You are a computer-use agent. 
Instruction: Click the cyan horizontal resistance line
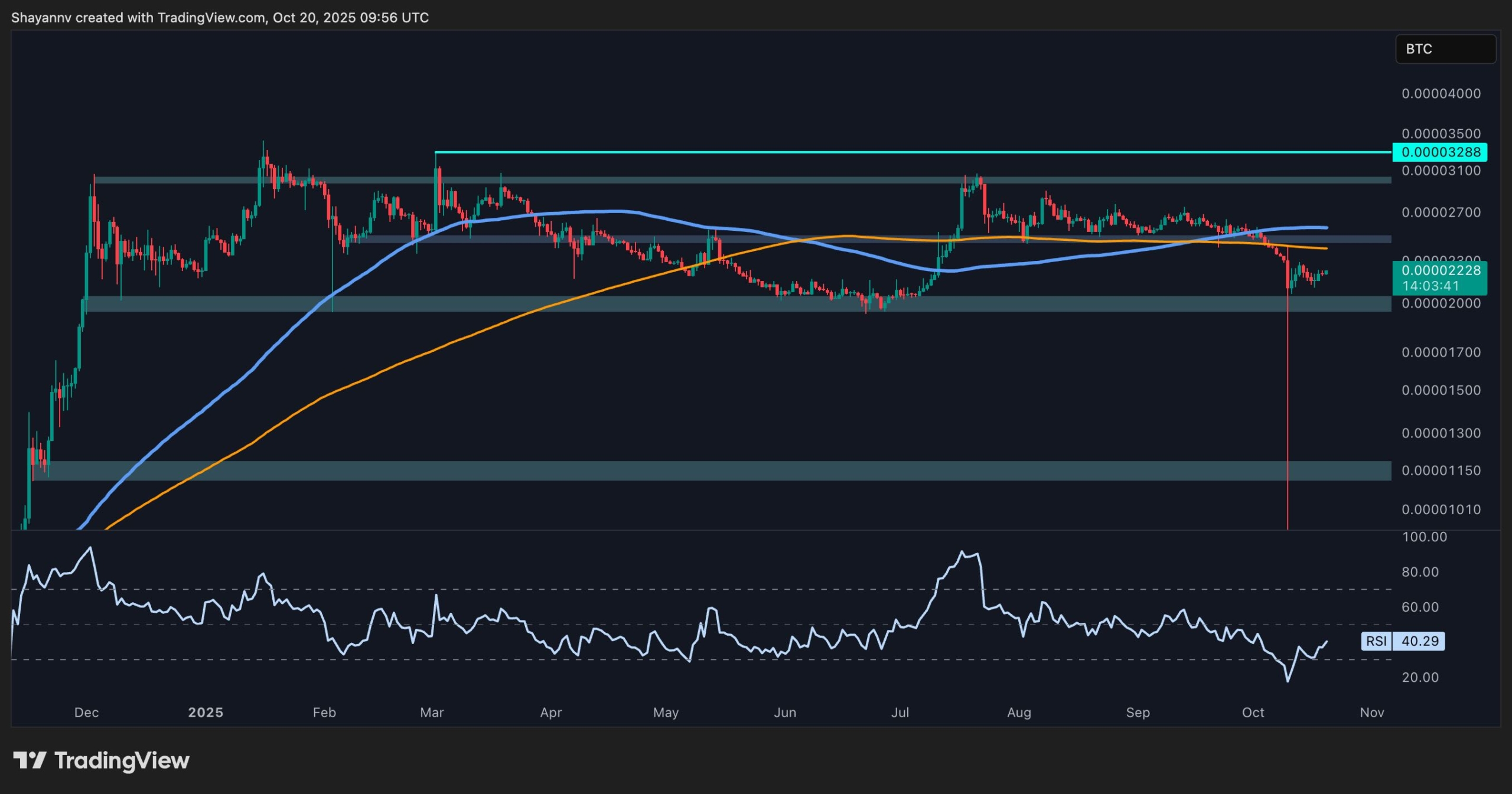click(x=886, y=152)
